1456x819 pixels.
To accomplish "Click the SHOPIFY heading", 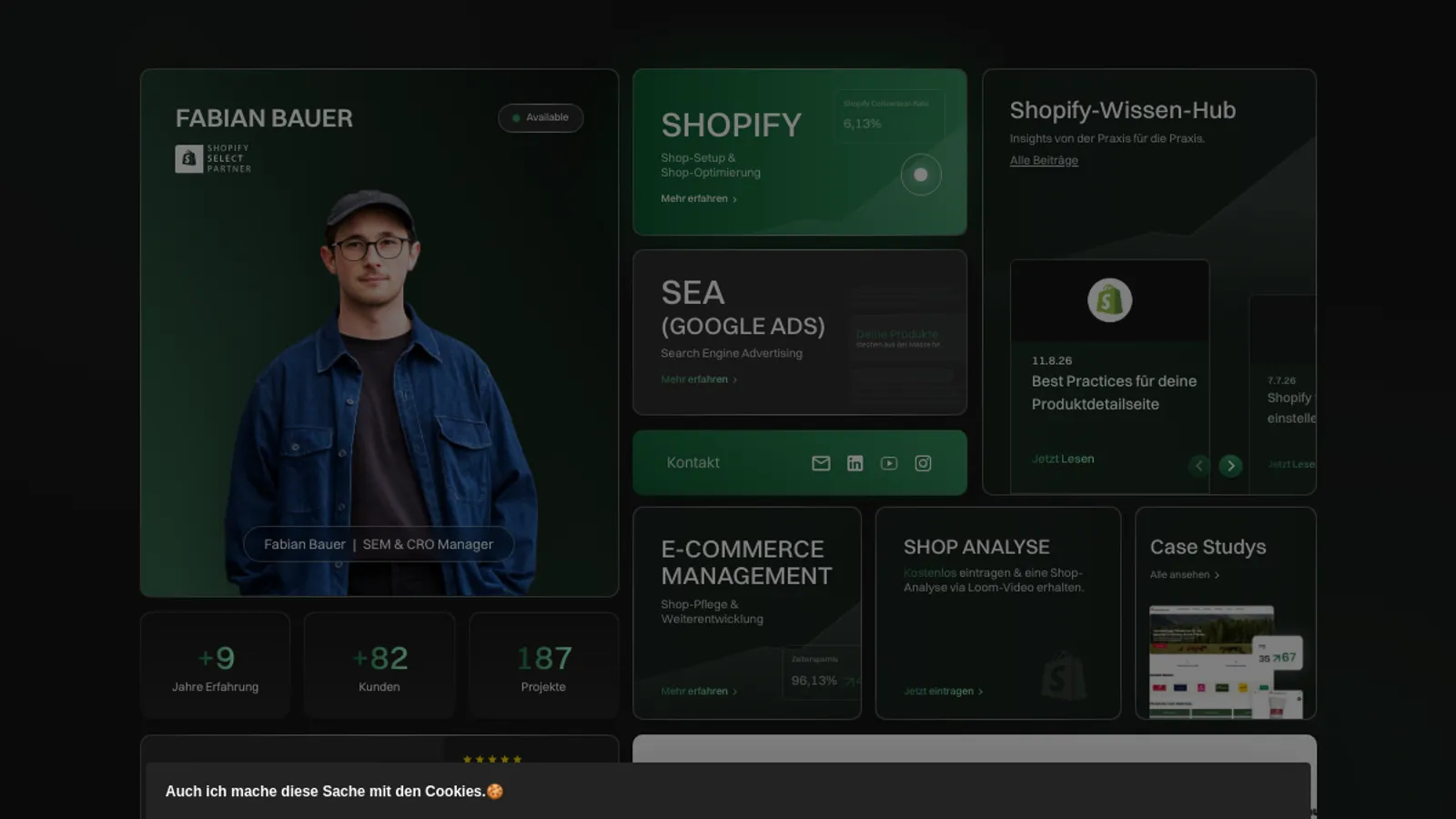I will 731,125.
